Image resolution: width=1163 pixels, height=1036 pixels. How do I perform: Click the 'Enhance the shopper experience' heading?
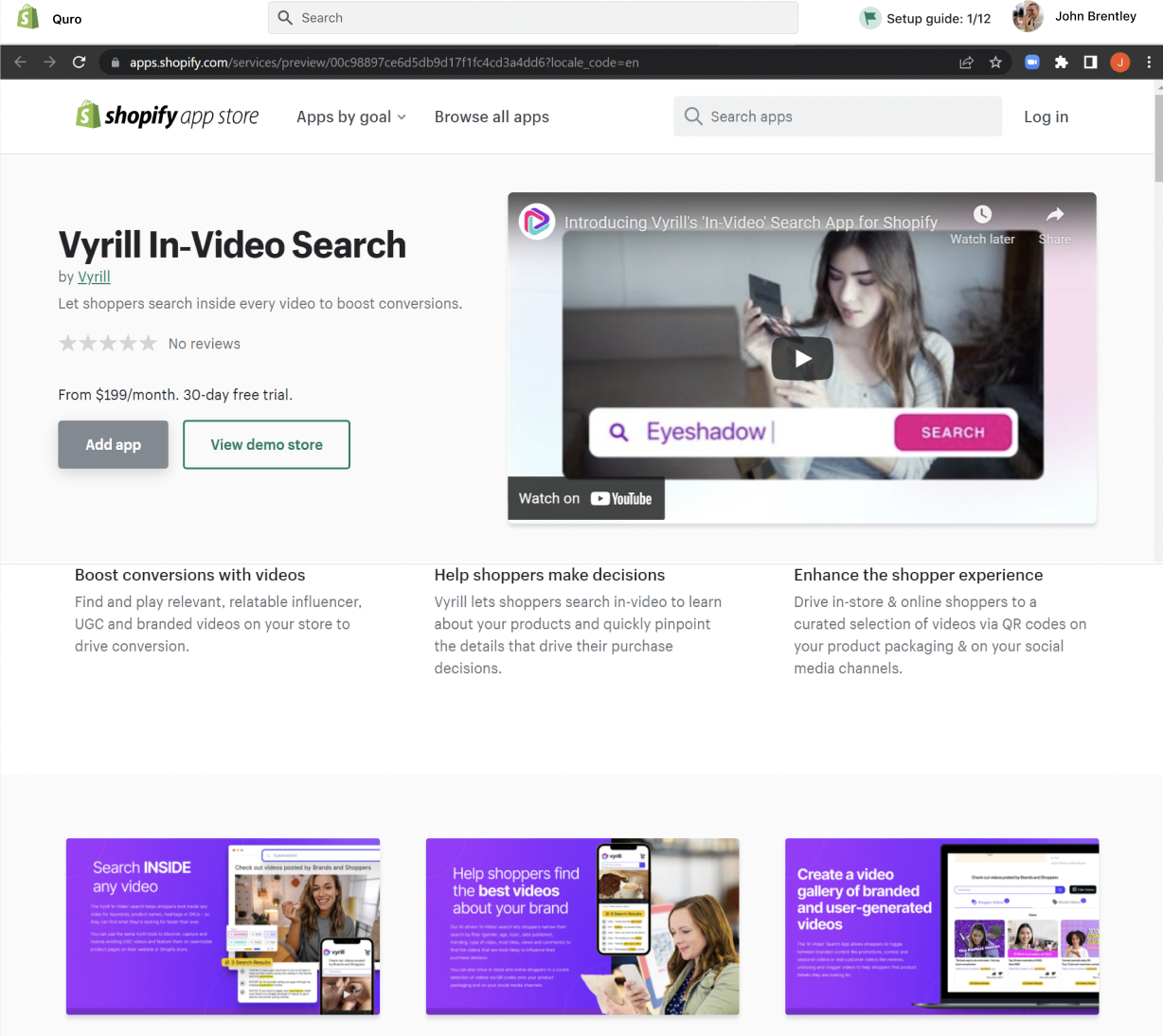(x=919, y=575)
